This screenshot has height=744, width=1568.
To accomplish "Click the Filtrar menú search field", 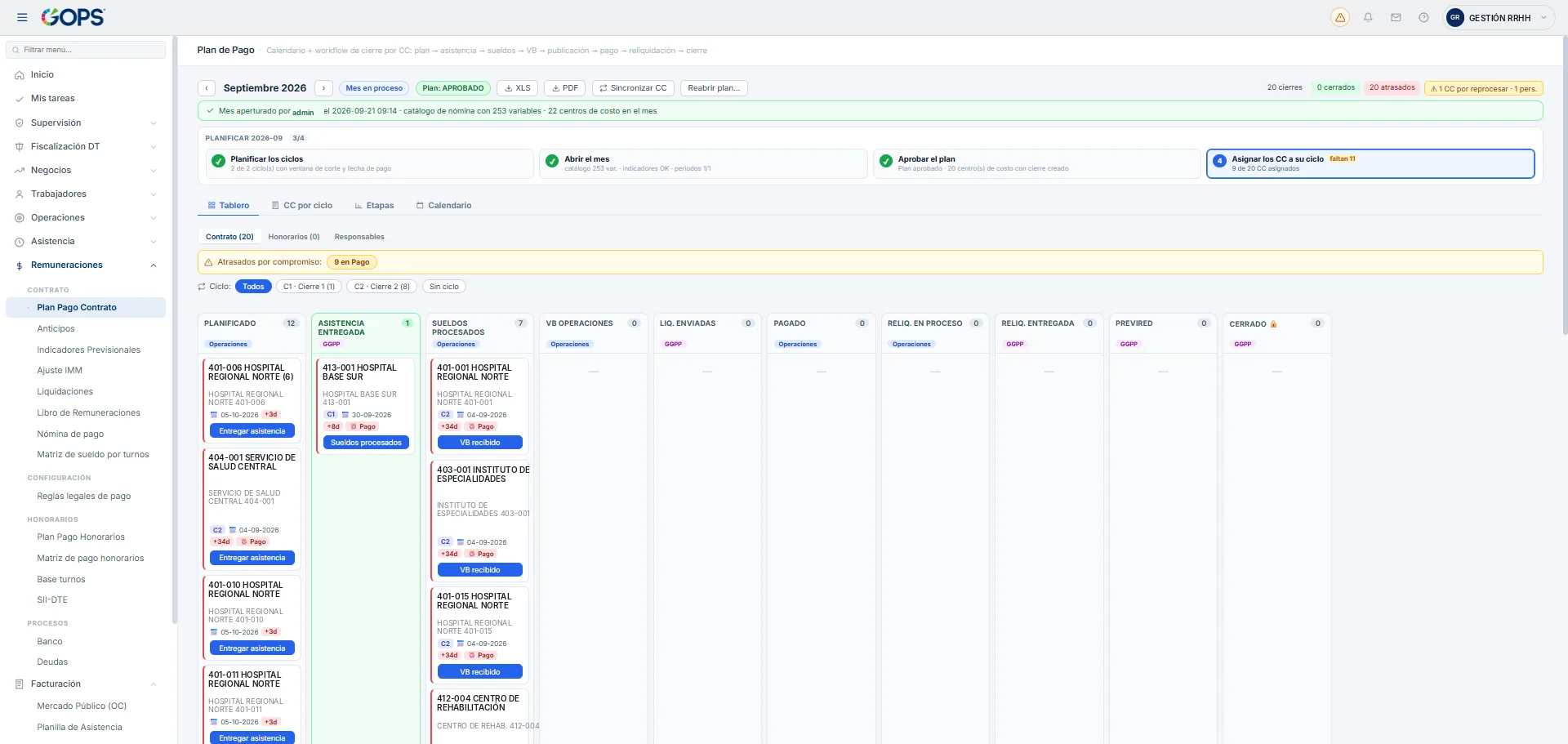I will [86, 50].
